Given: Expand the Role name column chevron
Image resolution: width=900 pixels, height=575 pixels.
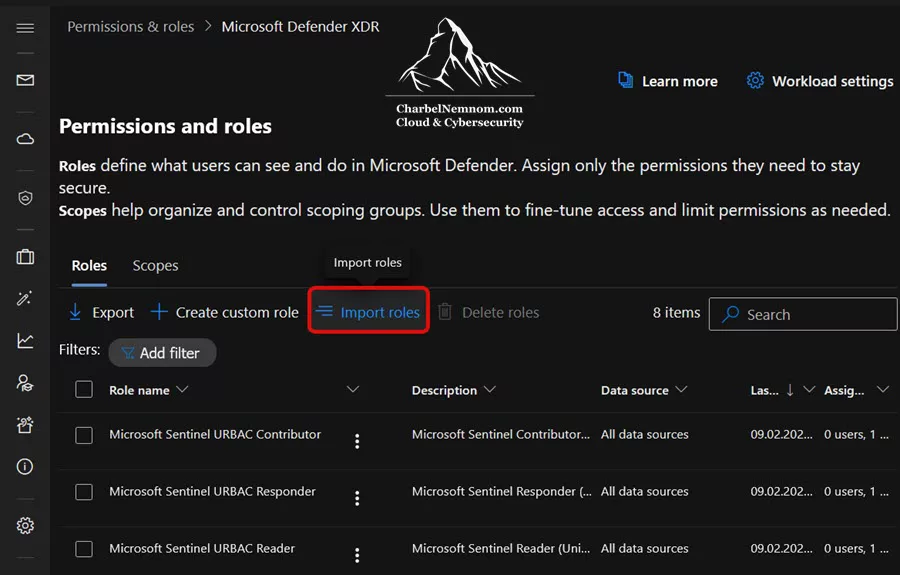Looking at the screenshot, I should click(x=182, y=390).
